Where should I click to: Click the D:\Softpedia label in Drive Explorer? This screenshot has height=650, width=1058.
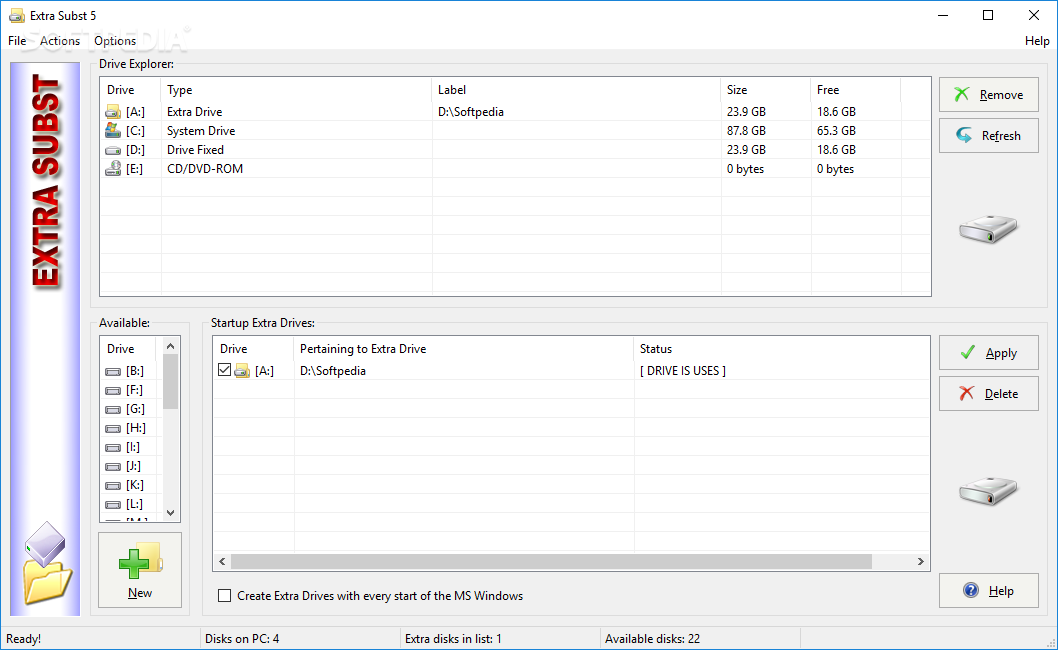(x=471, y=112)
